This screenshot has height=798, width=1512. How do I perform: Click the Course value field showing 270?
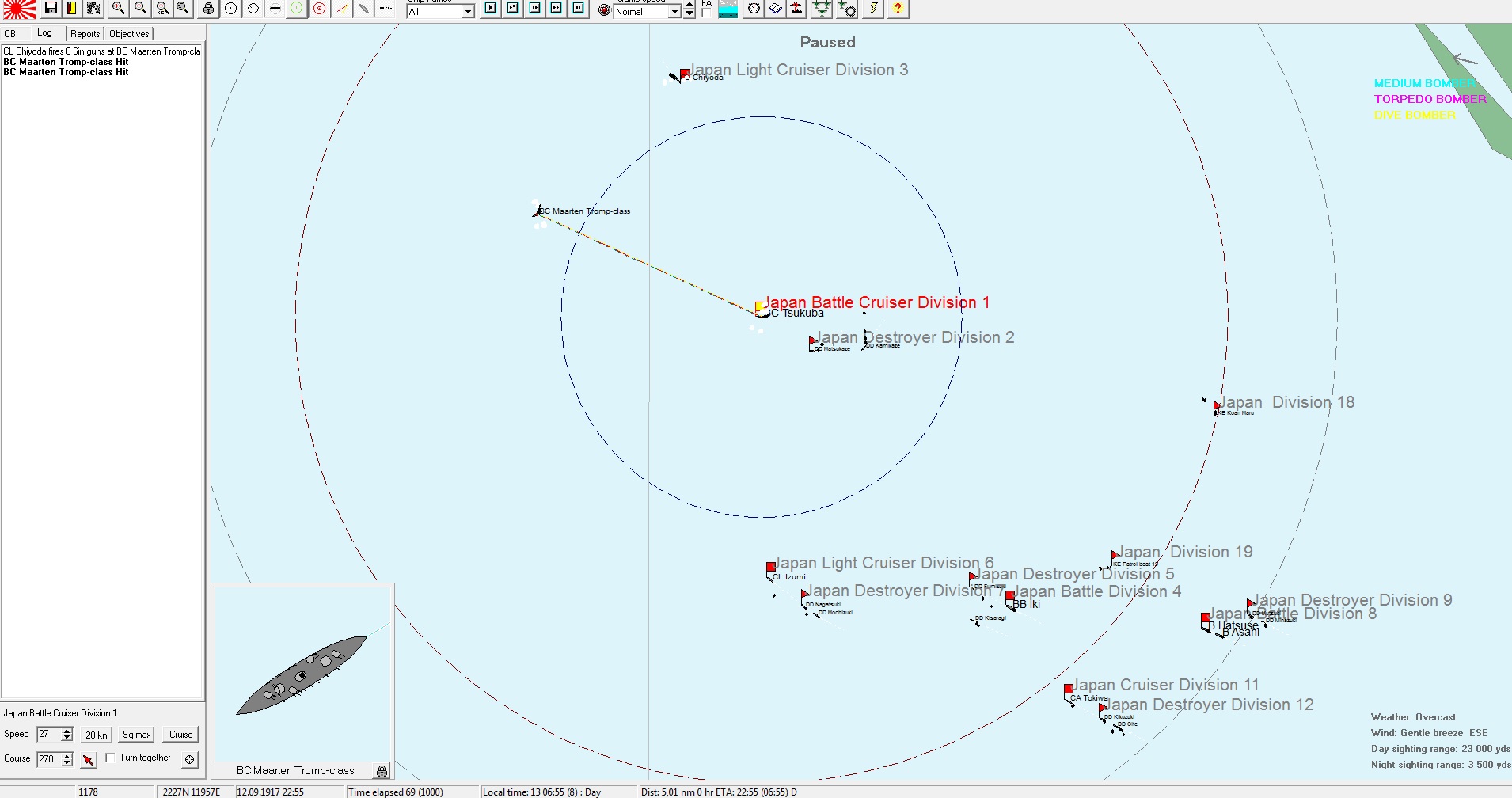point(48,759)
